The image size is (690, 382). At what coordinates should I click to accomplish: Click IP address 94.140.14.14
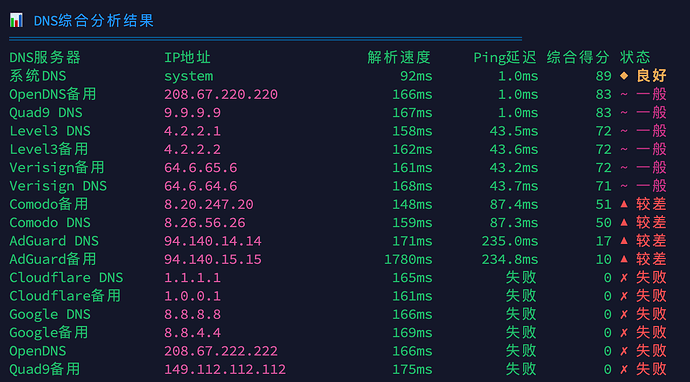tap(213, 241)
